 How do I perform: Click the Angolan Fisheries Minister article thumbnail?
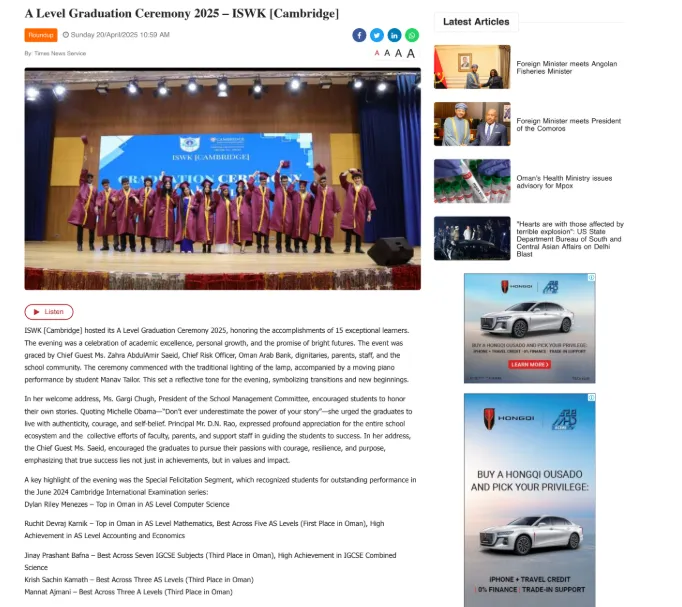pos(472,67)
